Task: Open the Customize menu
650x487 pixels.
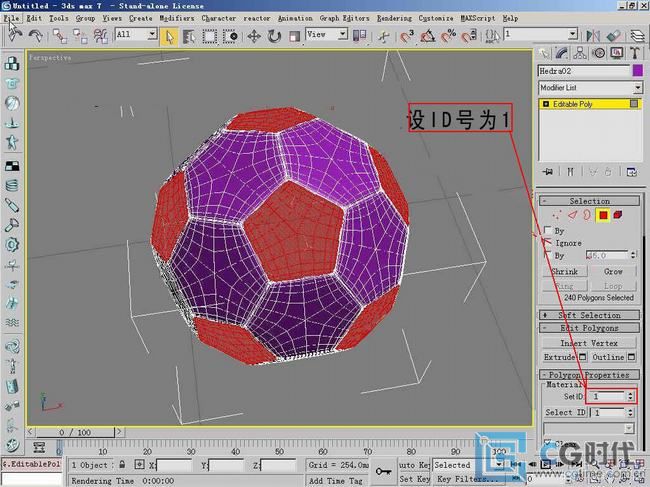Action: coord(436,18)
